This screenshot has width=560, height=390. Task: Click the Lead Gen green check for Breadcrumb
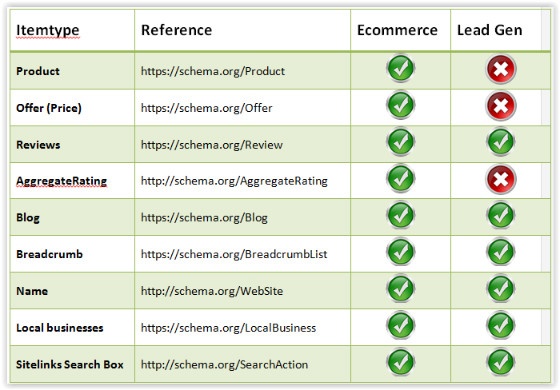tap(501, 252)
